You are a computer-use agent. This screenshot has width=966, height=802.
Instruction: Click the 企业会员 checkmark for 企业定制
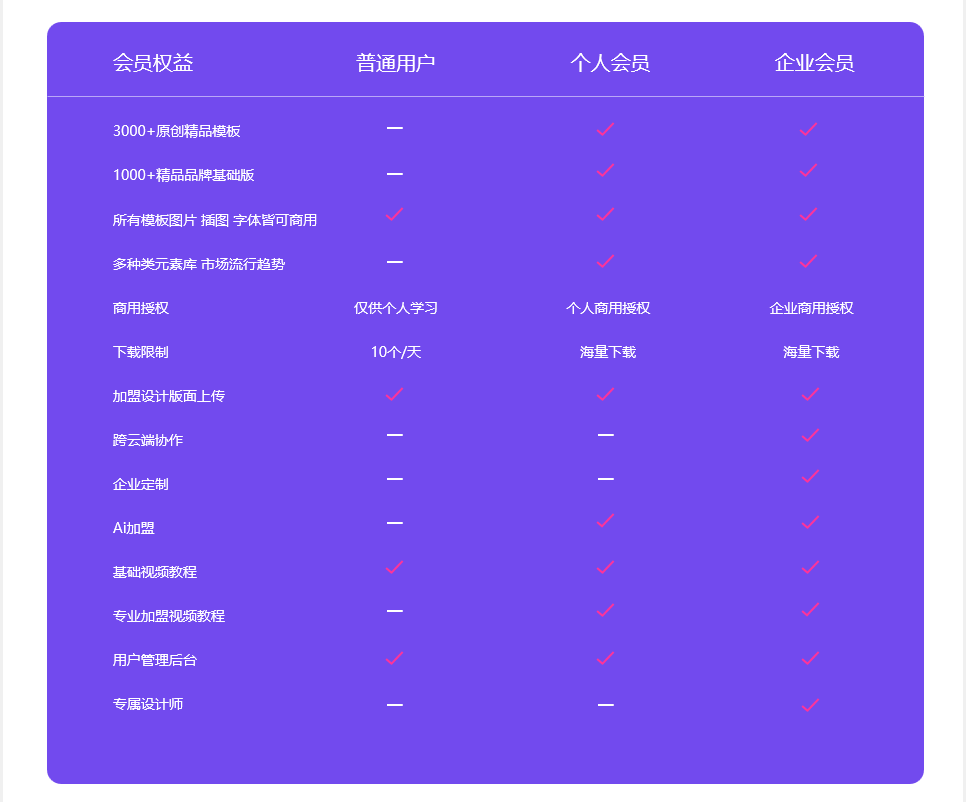(807, 482)
